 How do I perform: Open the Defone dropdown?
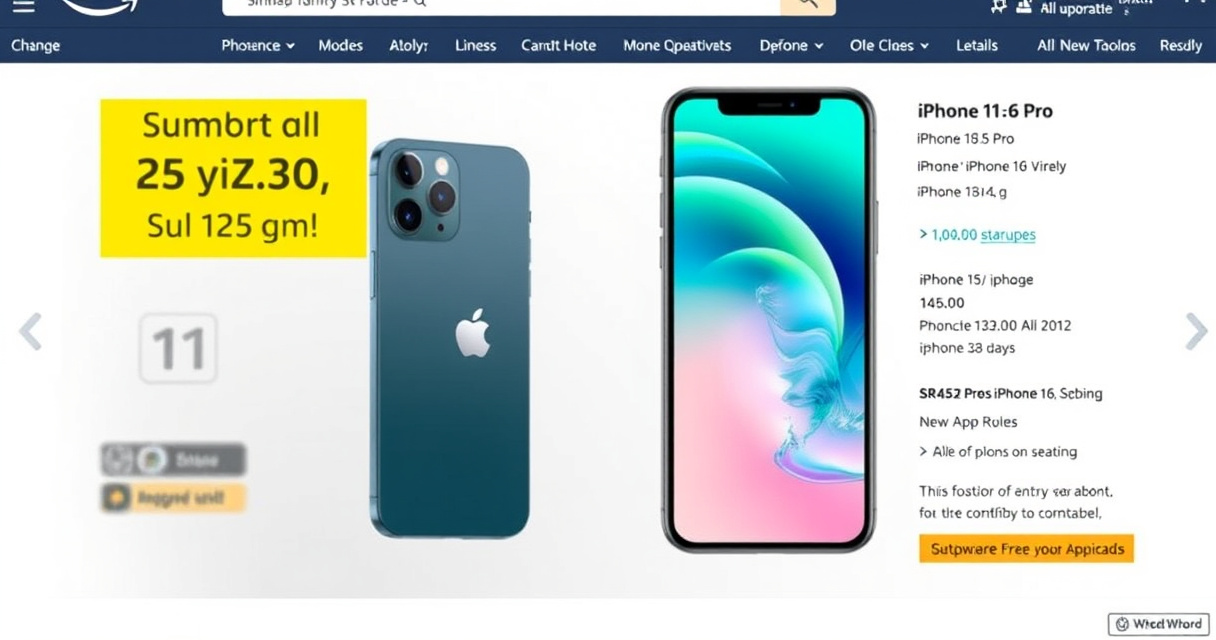(x=791, y=45)
